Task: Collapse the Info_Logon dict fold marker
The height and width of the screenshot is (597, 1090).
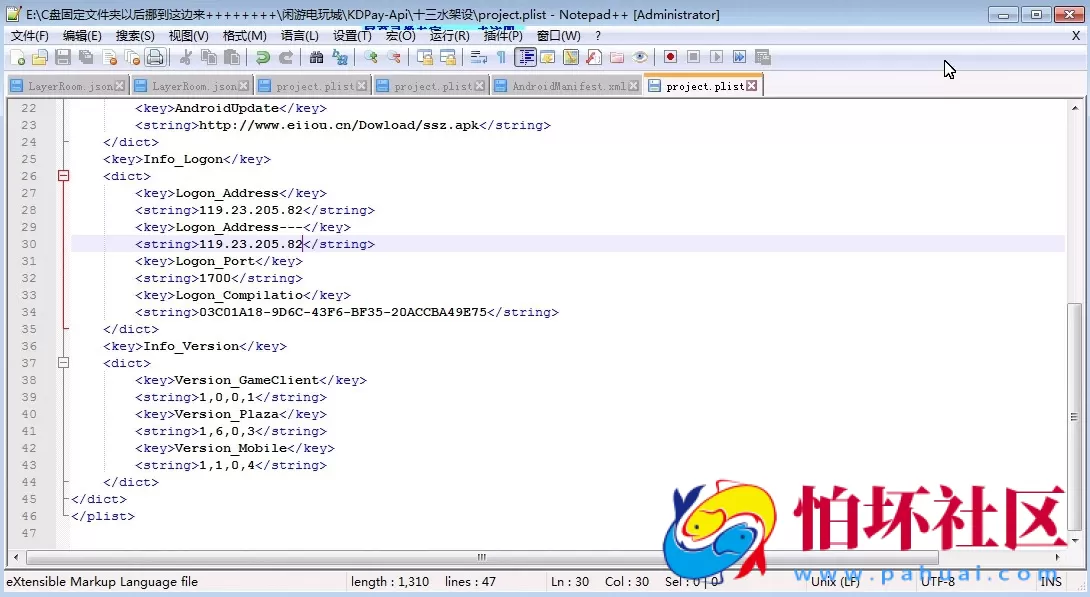Action: tap(64, 176)
